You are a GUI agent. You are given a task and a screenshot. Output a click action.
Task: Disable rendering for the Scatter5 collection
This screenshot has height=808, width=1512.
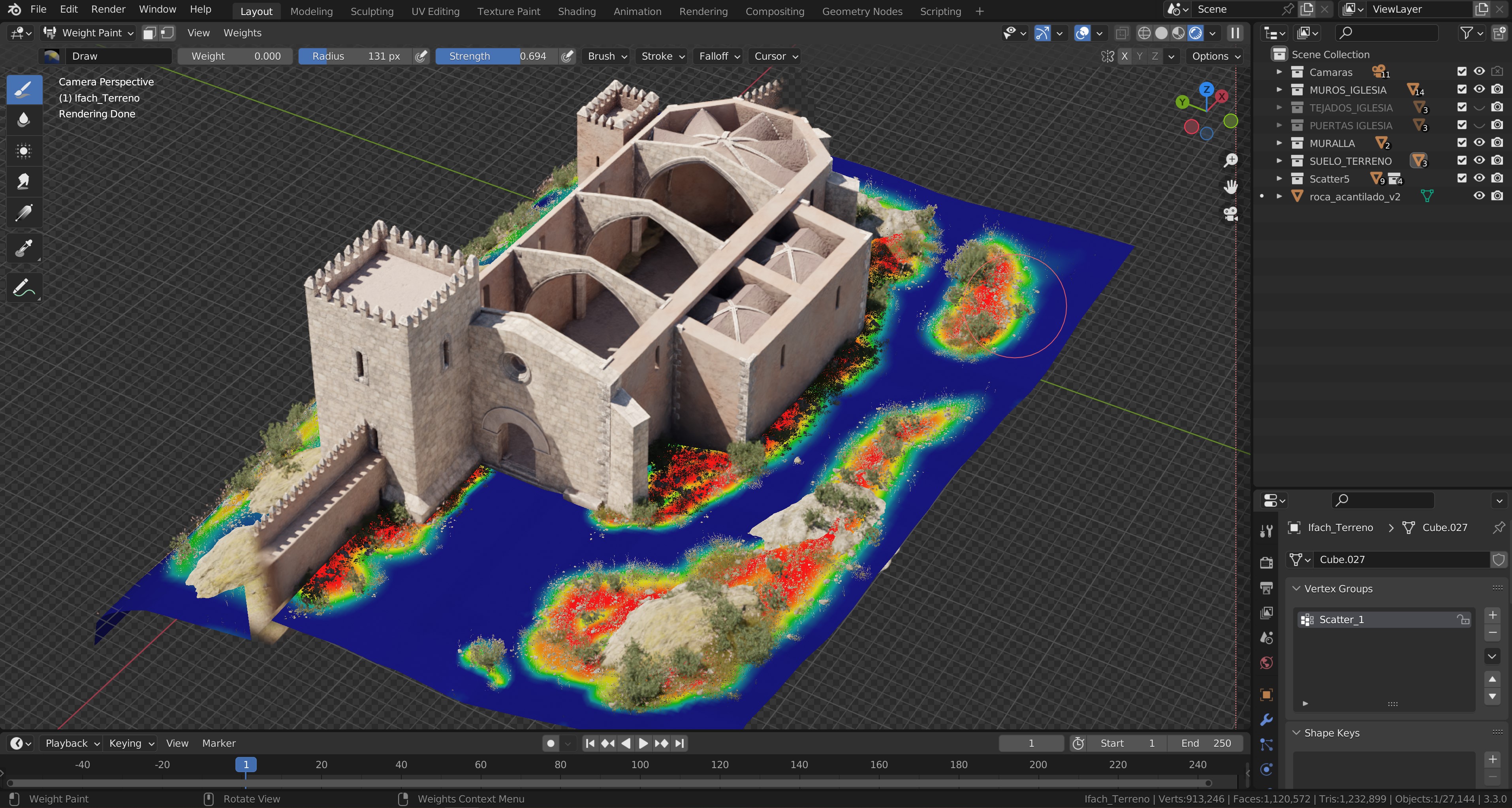[x=1497, y=179]
